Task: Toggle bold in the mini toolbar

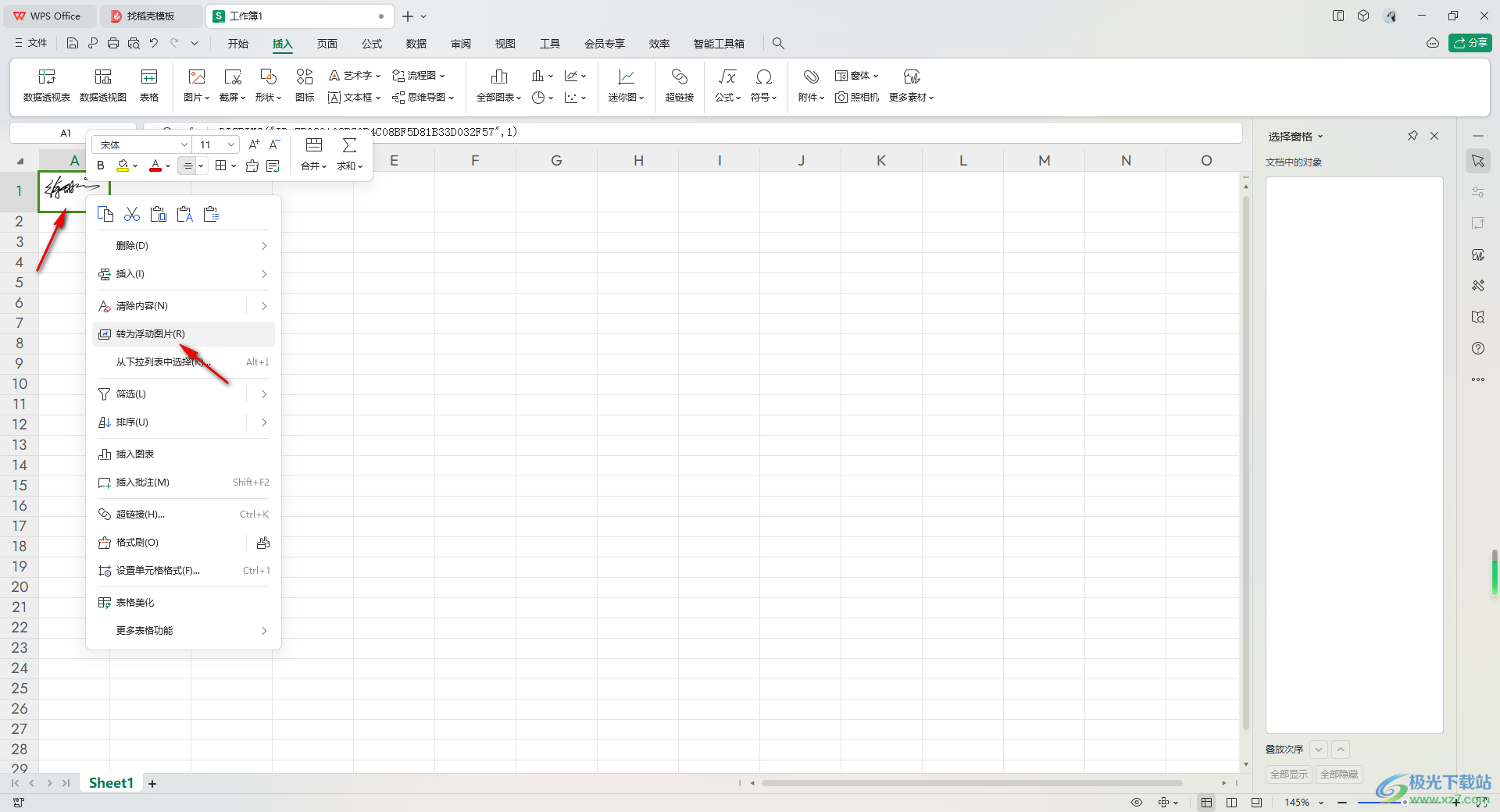Action: 101,166
